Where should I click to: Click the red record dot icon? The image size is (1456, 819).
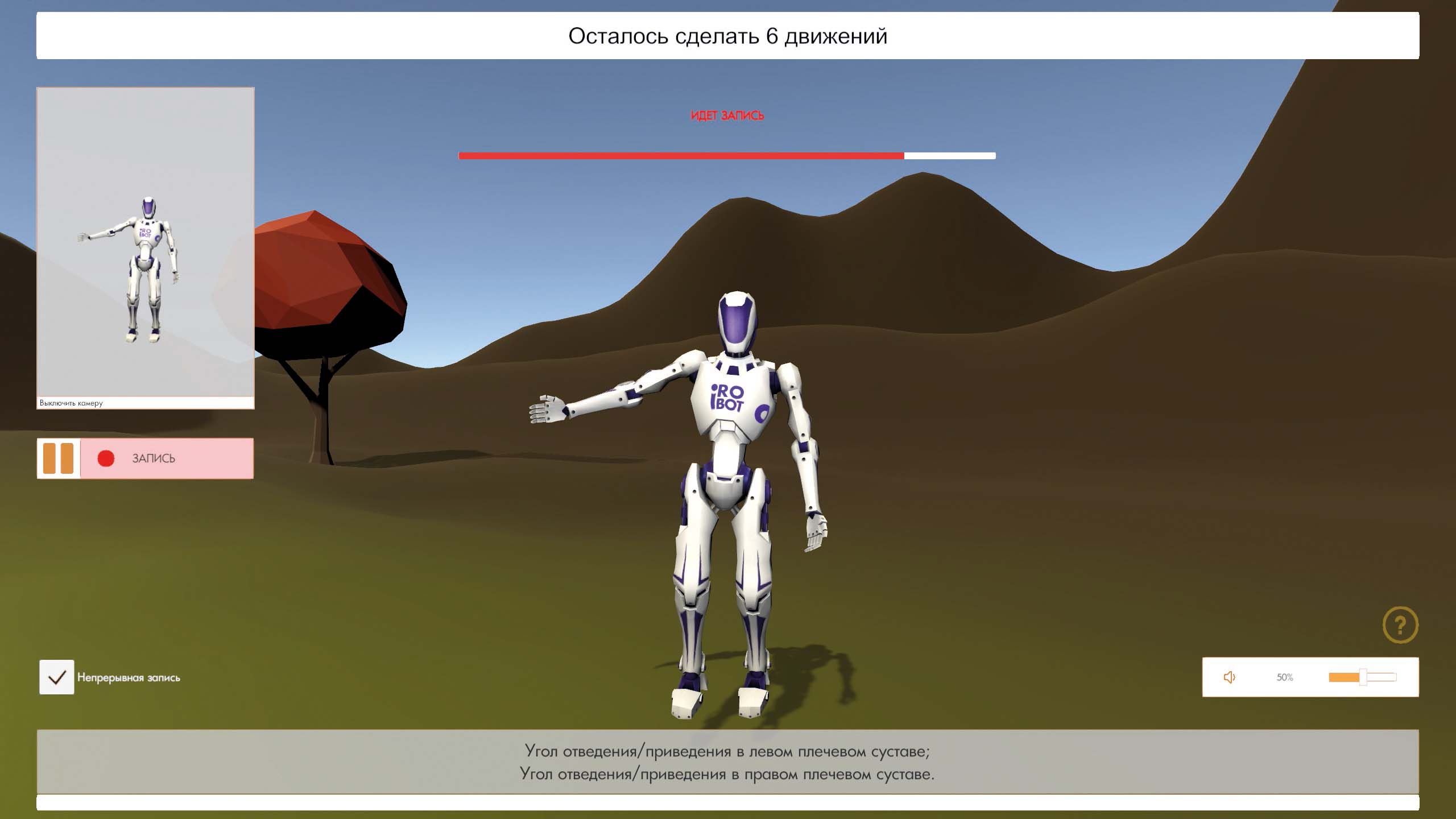click(106, 458)
